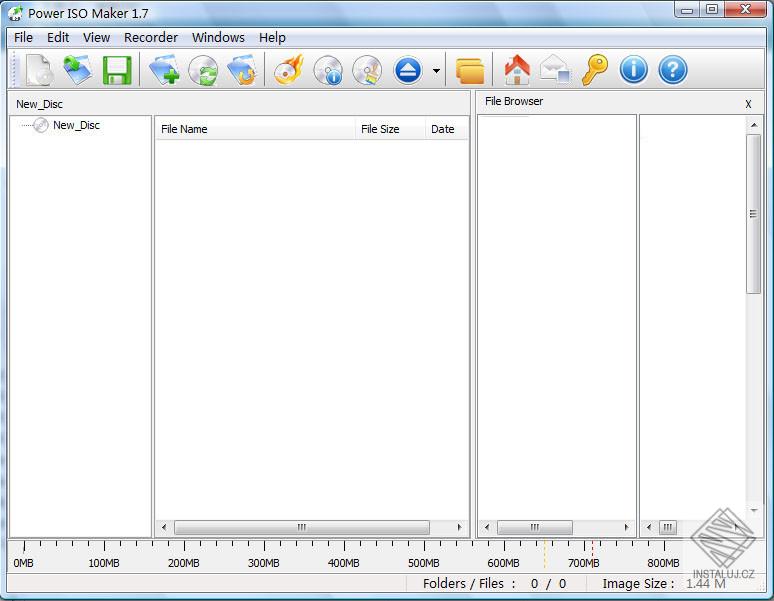Screen dimensions: 774x601
Task: Close the File Browser panel with X
Action: click(748, 104)
